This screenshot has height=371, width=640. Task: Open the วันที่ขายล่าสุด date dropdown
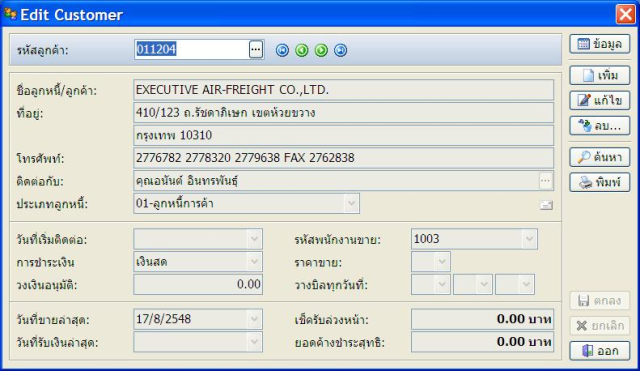254,319
